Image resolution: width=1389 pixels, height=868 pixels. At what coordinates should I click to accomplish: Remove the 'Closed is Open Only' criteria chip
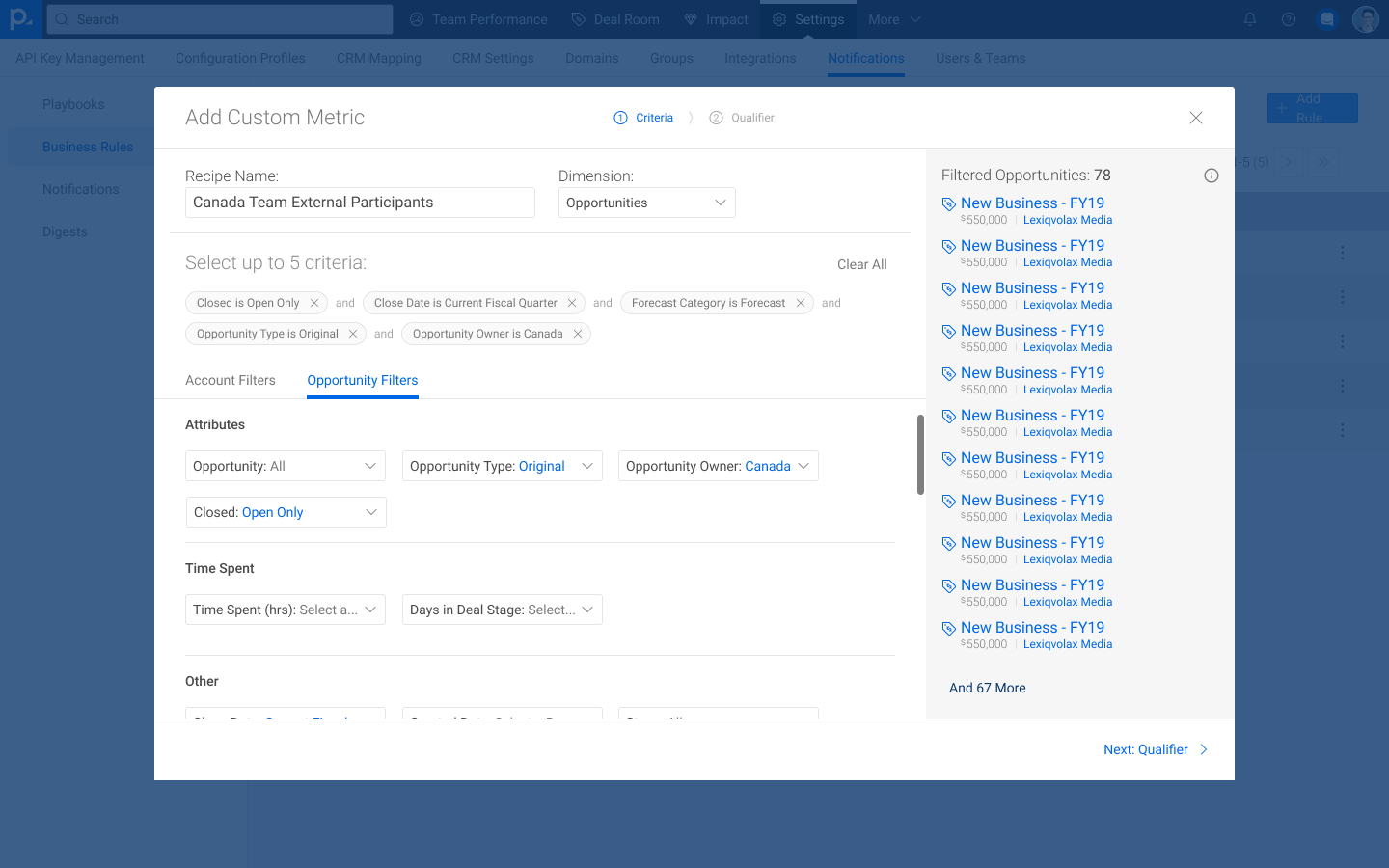pyautogui.click(x=314, y=303)
